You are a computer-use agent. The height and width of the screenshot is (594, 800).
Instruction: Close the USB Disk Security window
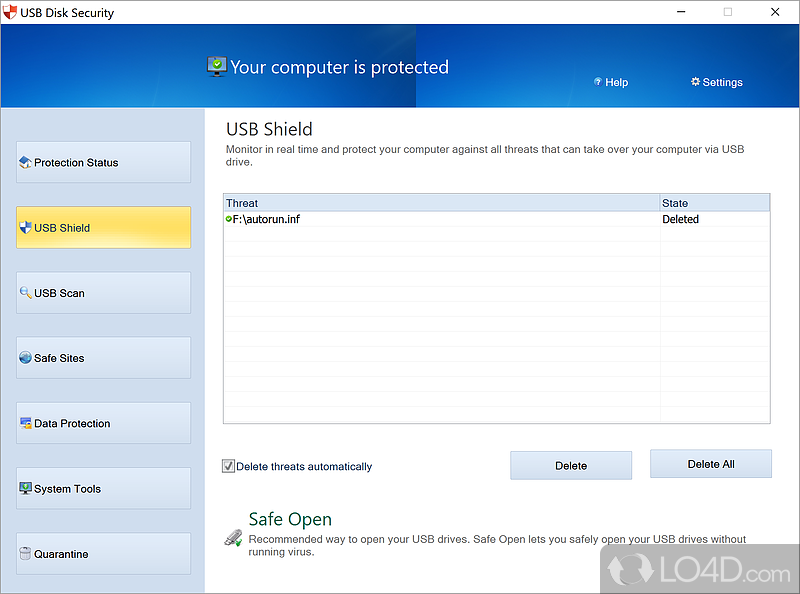(x=775, y=12)
